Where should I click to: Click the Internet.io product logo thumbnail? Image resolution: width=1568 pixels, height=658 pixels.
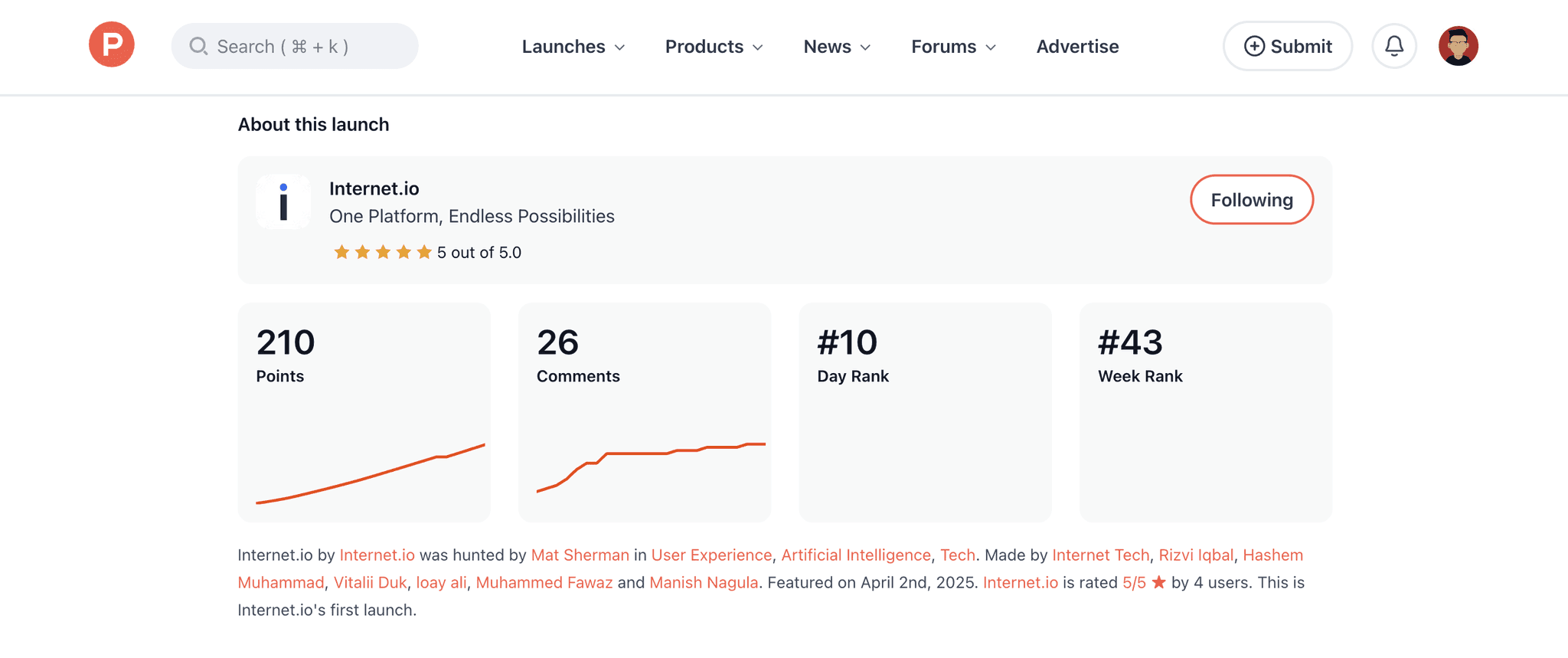click(283, 201)
